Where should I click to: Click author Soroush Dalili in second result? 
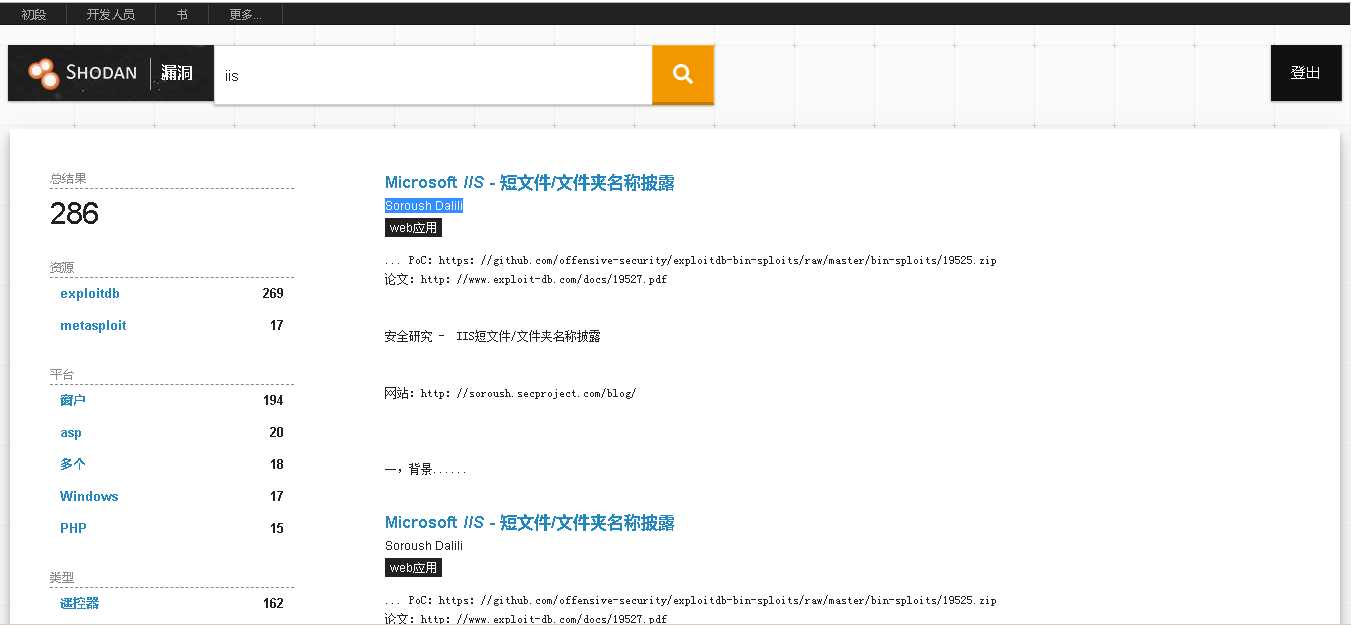click(x=424, y=546)
